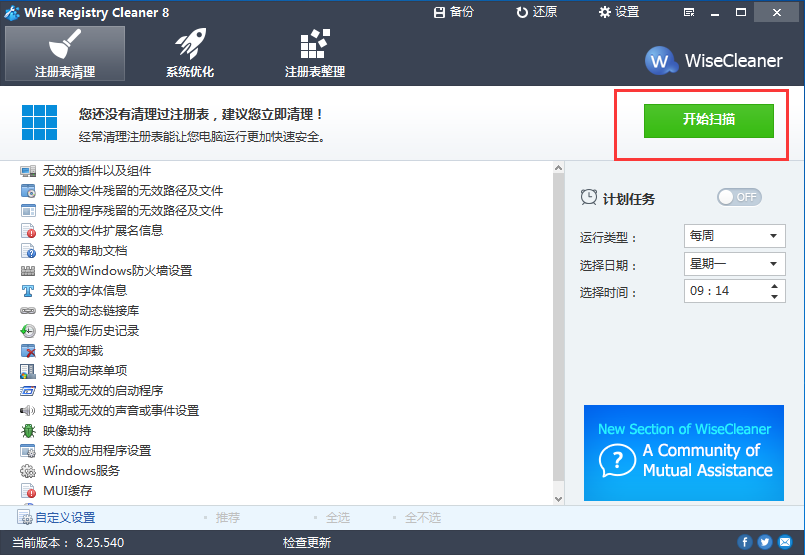Open the email icon in status bar
The width and height of the screenshot is (805, 555).
click(x=785, y=542)
